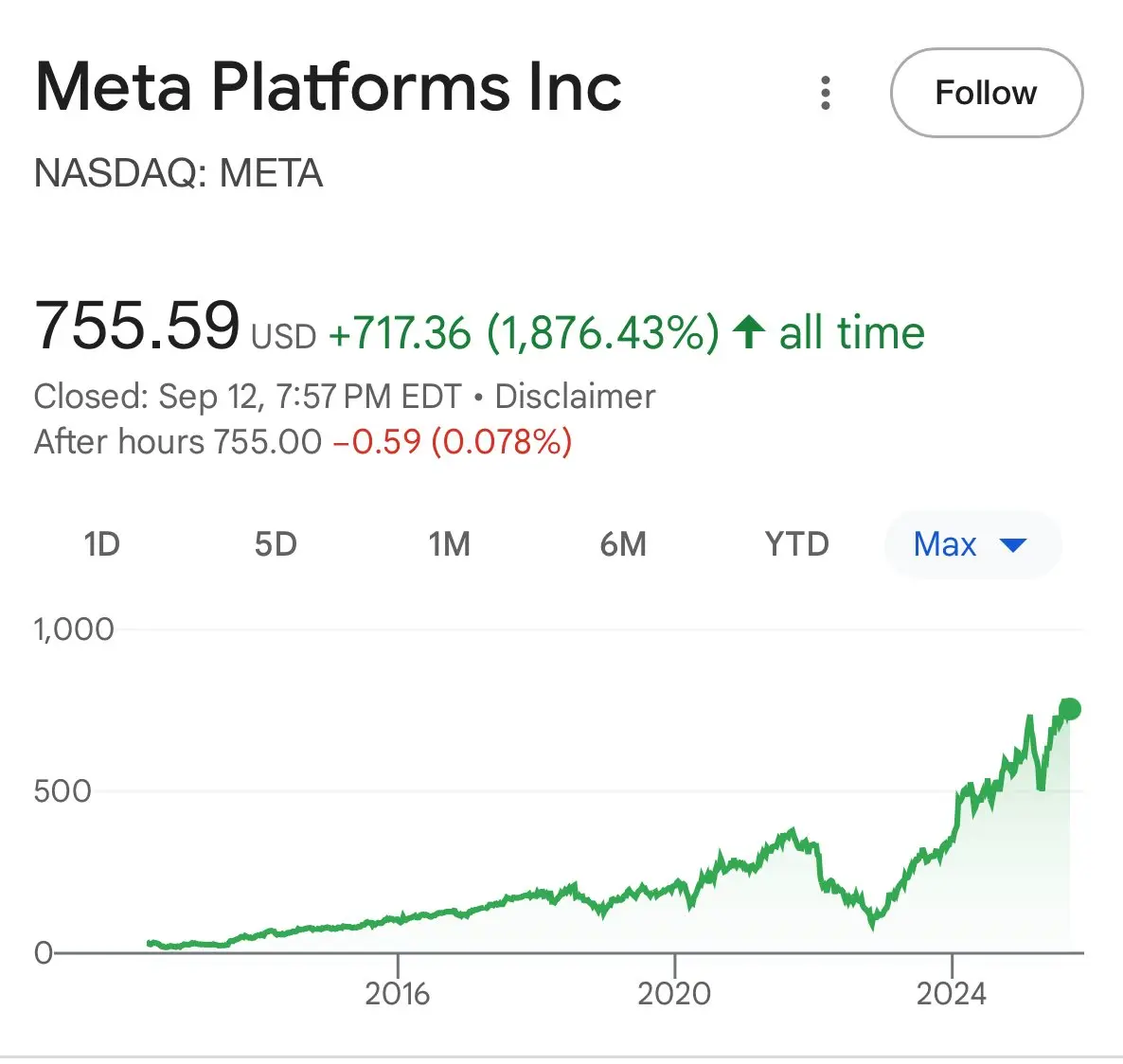Click the 2020 axis marker

pyautogui.click(x=674, y=994)
